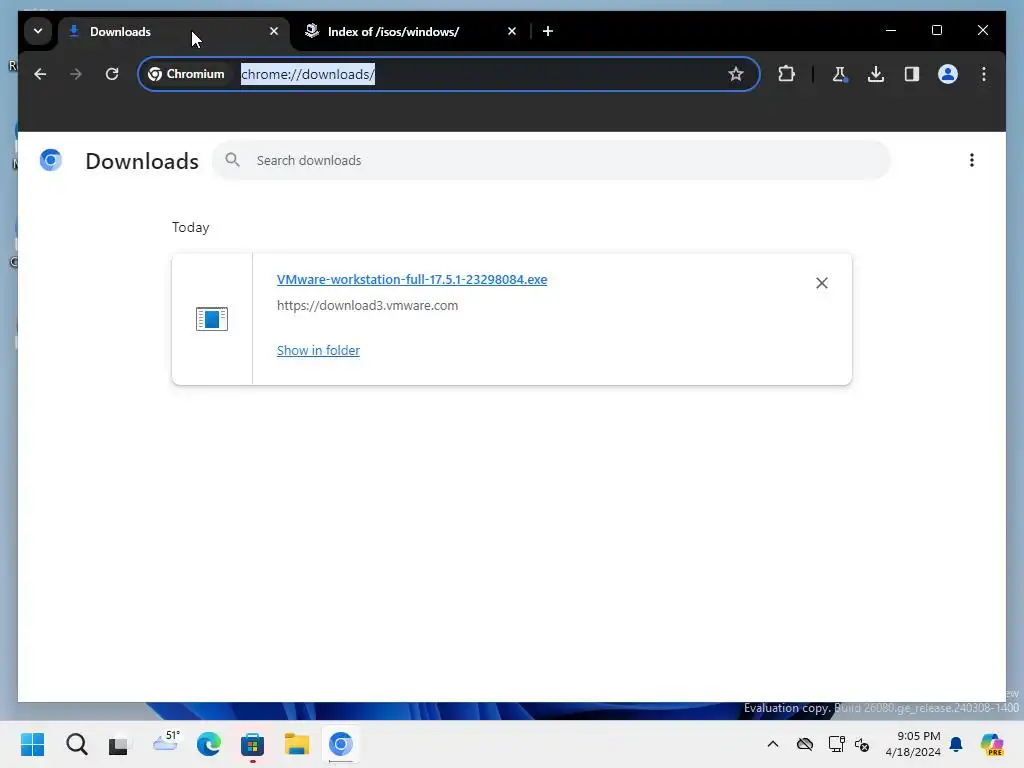
Task: Click the Search downloads field
Action: coord(551,161)
